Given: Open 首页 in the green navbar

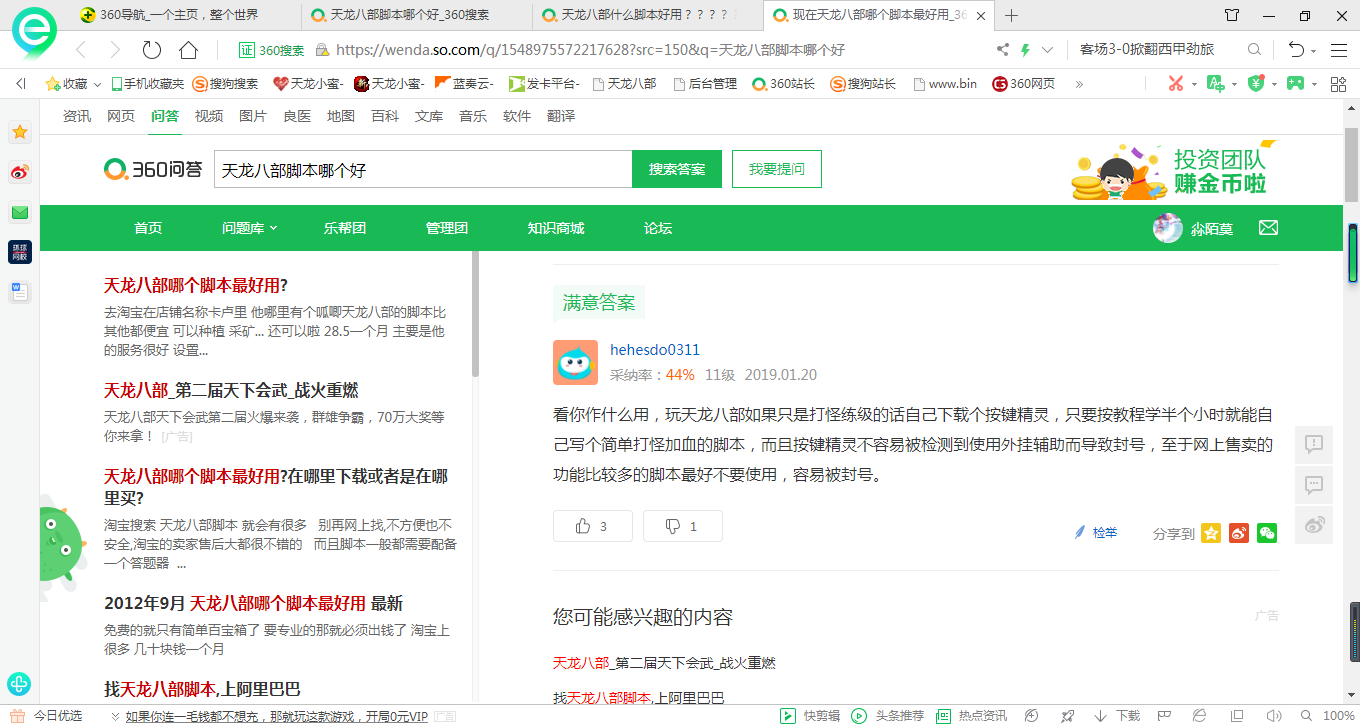Looking at the screenshot, I should (148, 228).
